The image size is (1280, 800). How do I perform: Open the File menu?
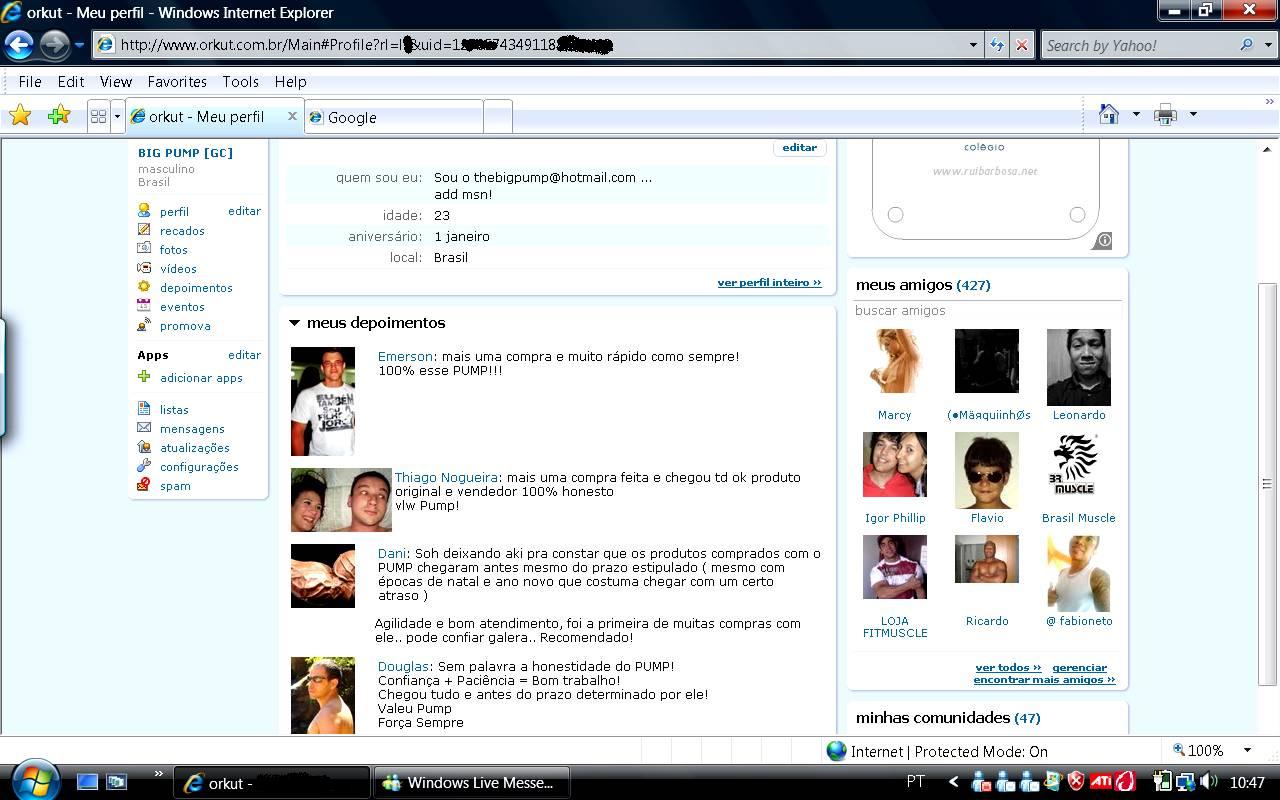(x=30, y=82)
